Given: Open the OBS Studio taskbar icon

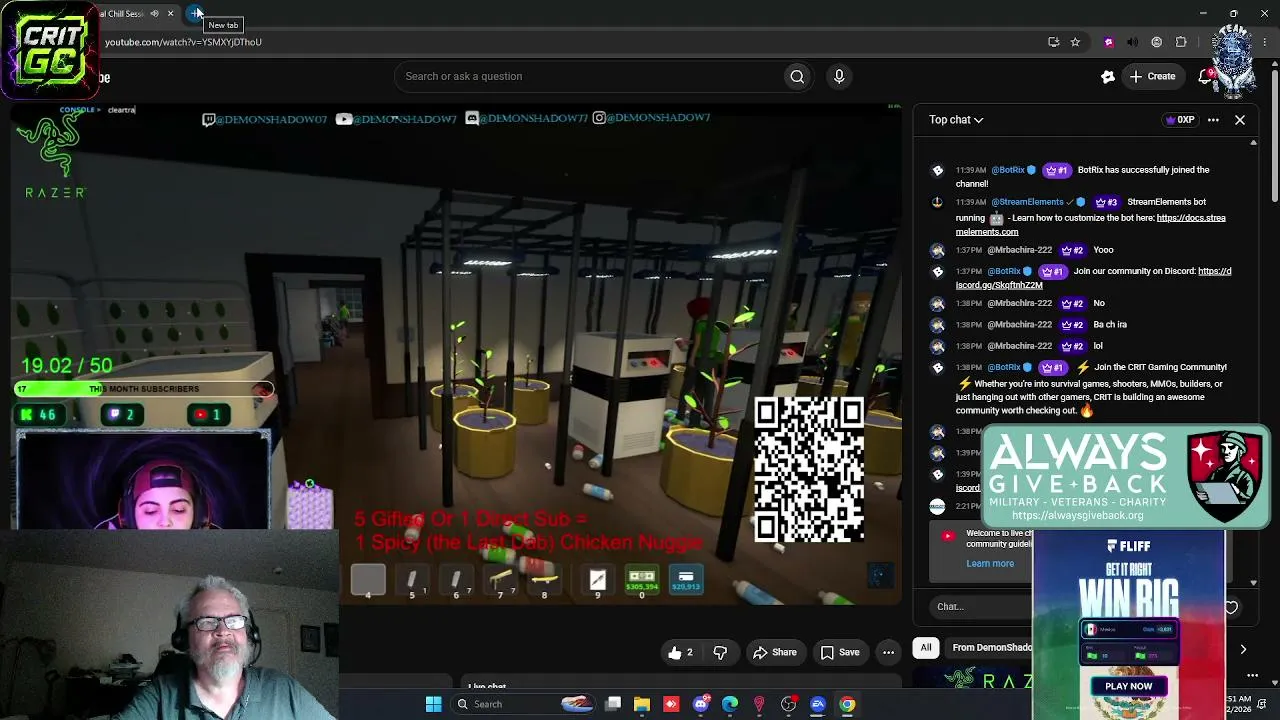Looking at the screenshot, I should (789, 704).
